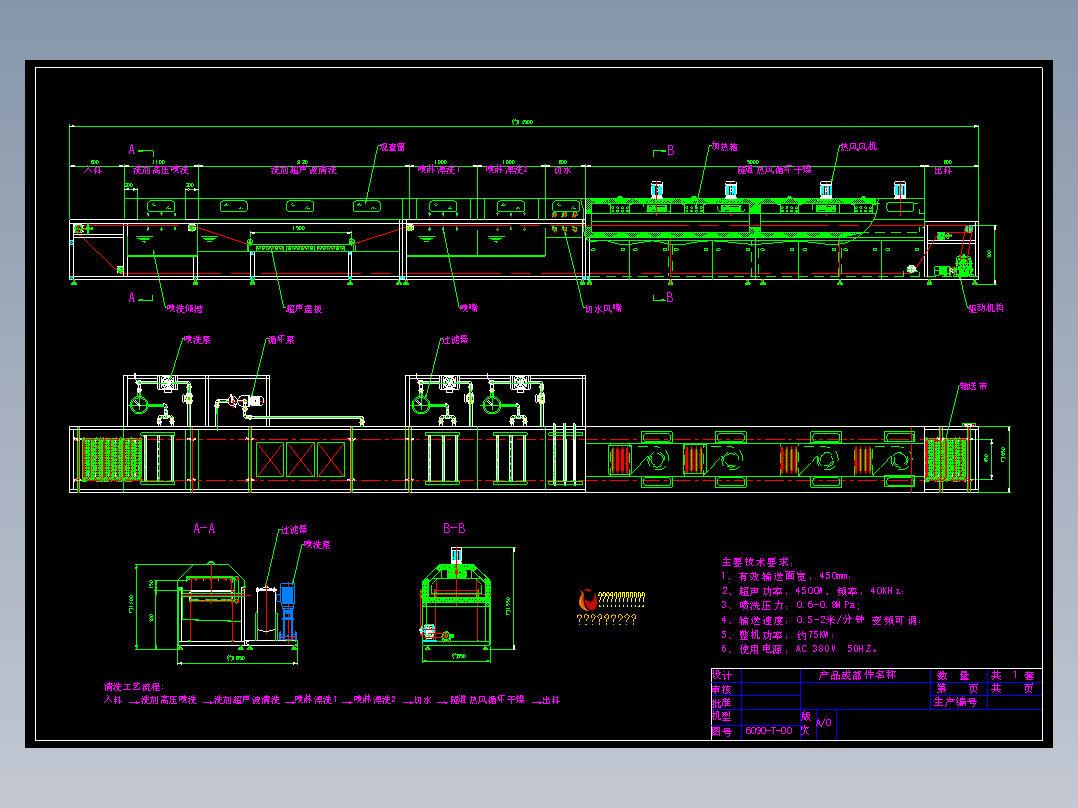Select the "喷嘴" callout label
This screenshot has height=808, width=1078.
click(x=469, y=308)
